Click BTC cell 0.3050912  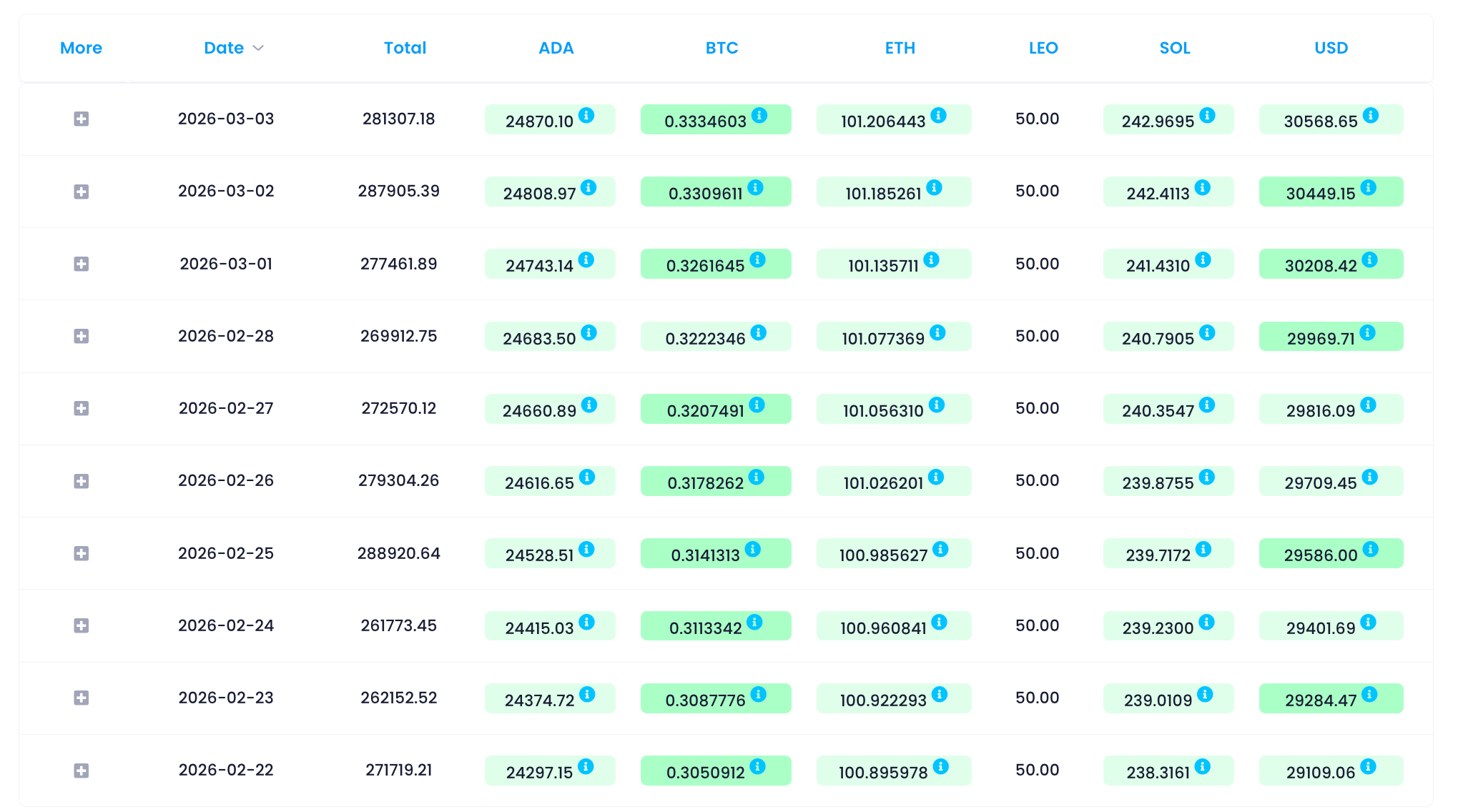coord(716,771)
